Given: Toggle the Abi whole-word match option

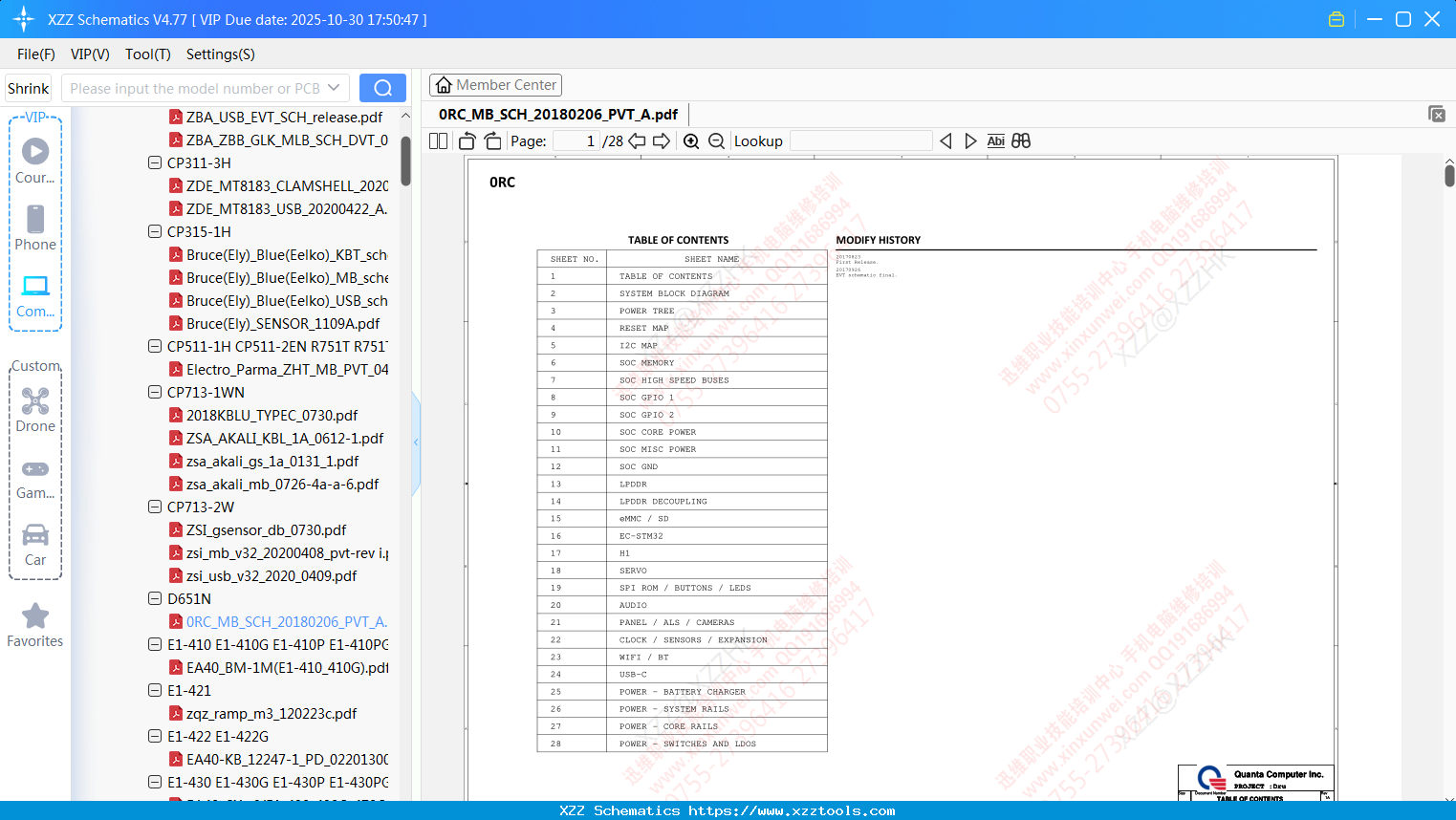Looking at the screenshot, I should click(x=995, y=140).
